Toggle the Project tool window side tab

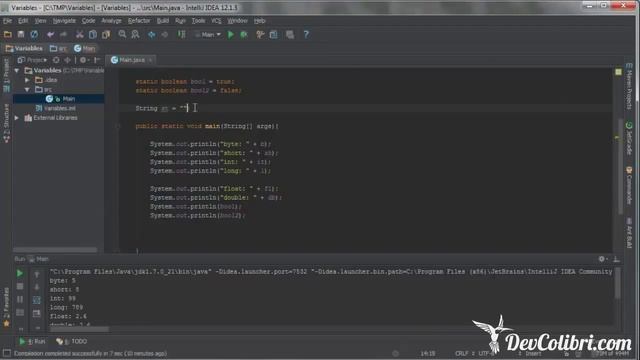(x=6, y=76)
